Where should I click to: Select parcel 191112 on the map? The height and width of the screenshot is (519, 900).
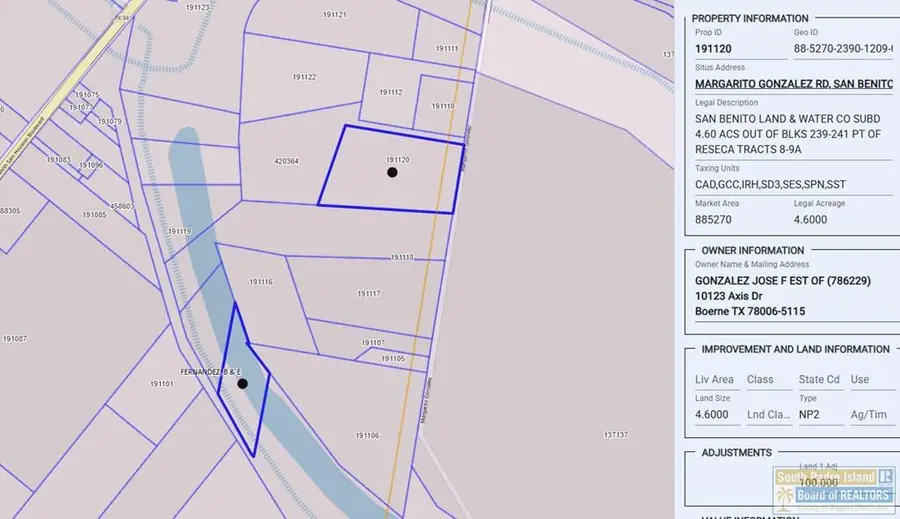[x=391, y=92]
